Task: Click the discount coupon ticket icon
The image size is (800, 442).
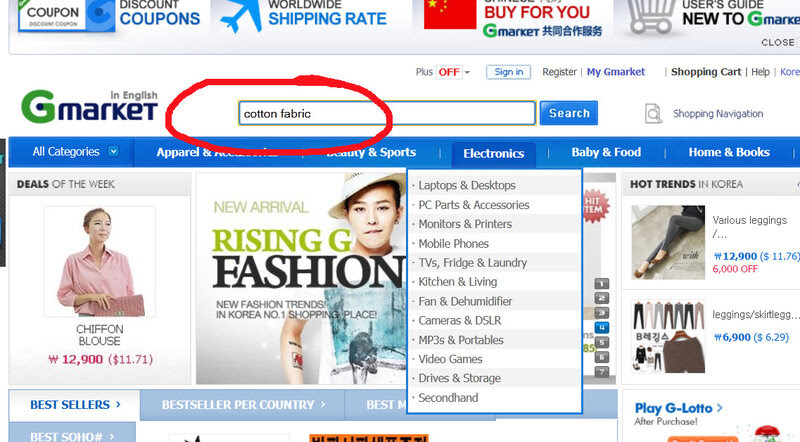Action: 65,15
